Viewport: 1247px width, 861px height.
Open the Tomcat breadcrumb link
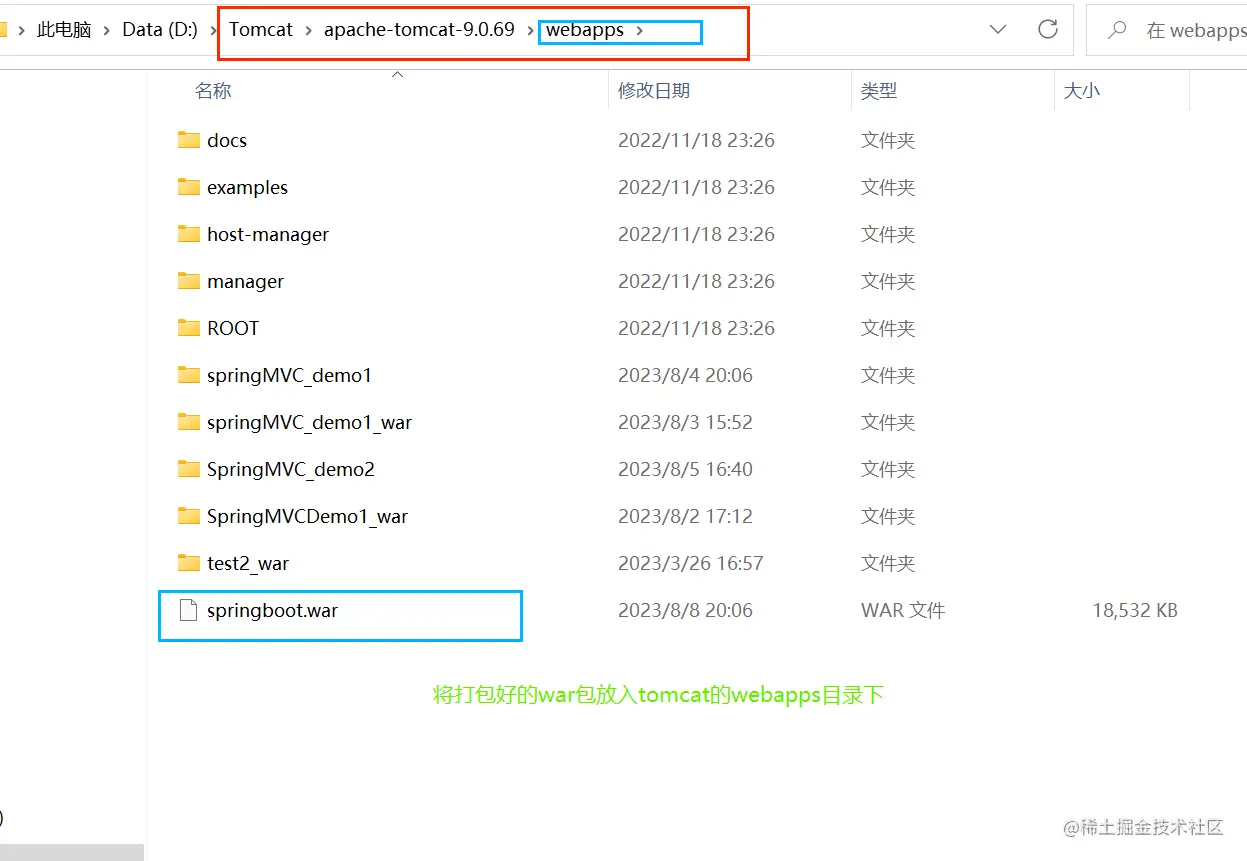(x=260, y=29)
